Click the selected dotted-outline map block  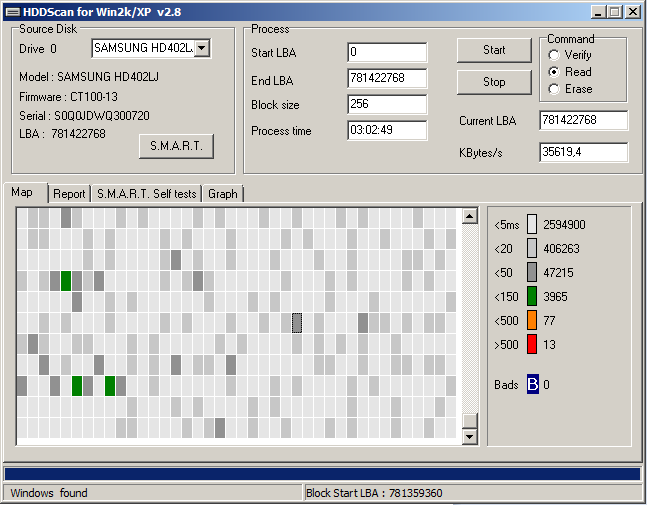(297, 323)
